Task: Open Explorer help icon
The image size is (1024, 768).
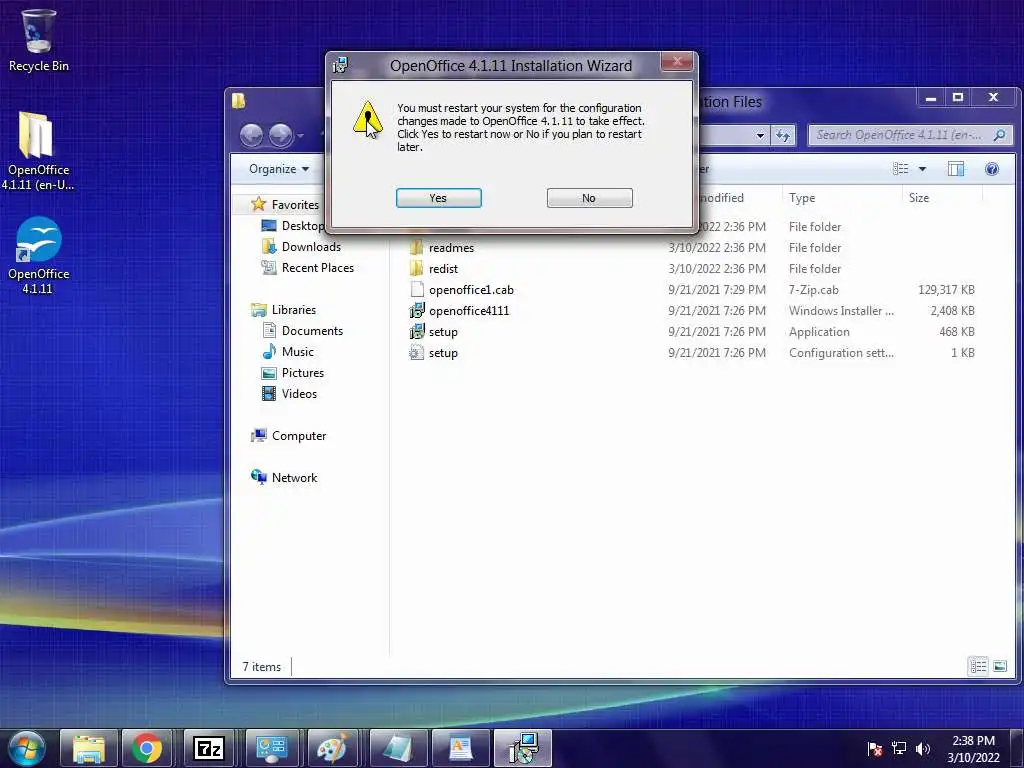Action: [x=991, y=168]
